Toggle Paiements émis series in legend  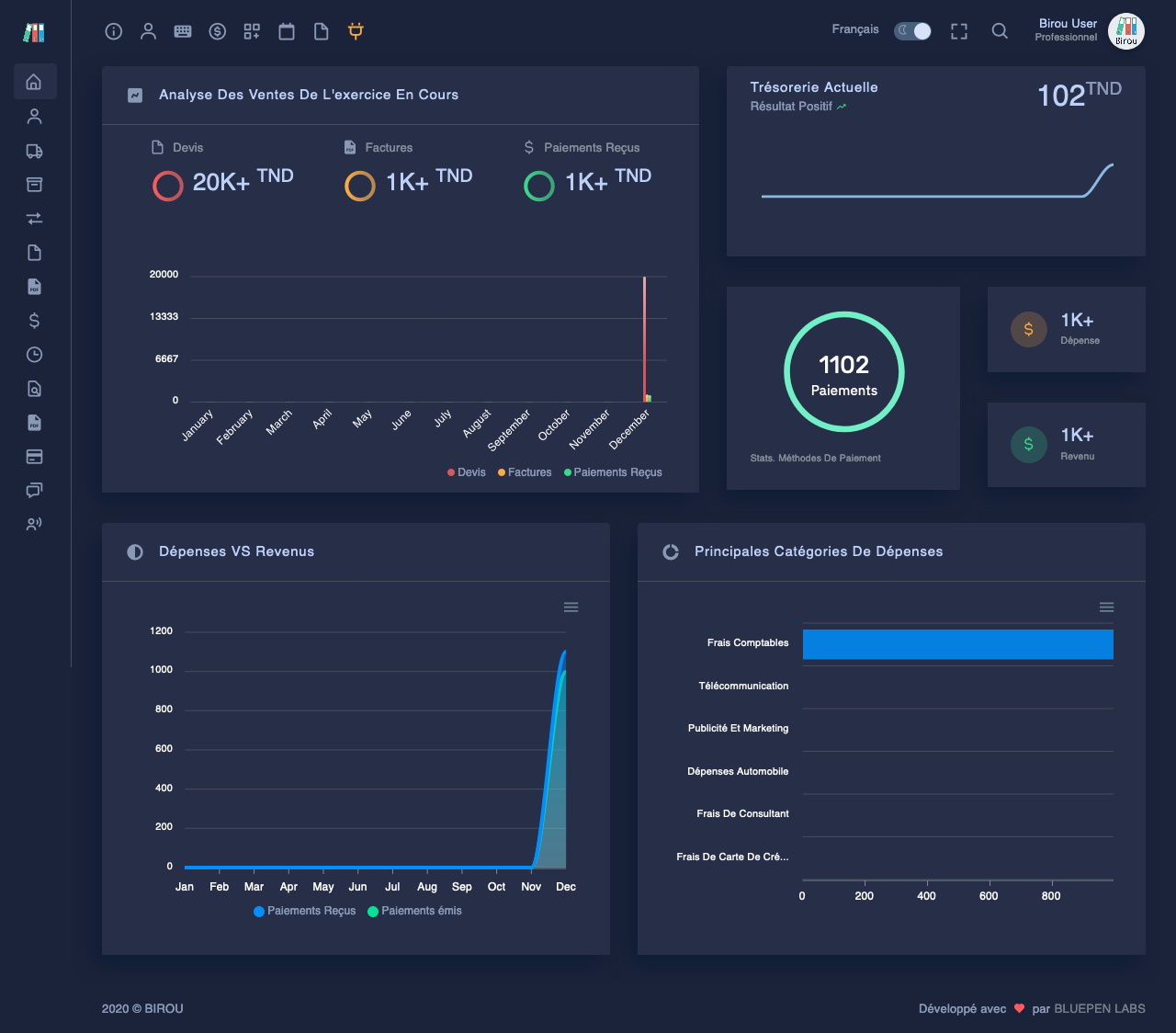click(415, 911)
